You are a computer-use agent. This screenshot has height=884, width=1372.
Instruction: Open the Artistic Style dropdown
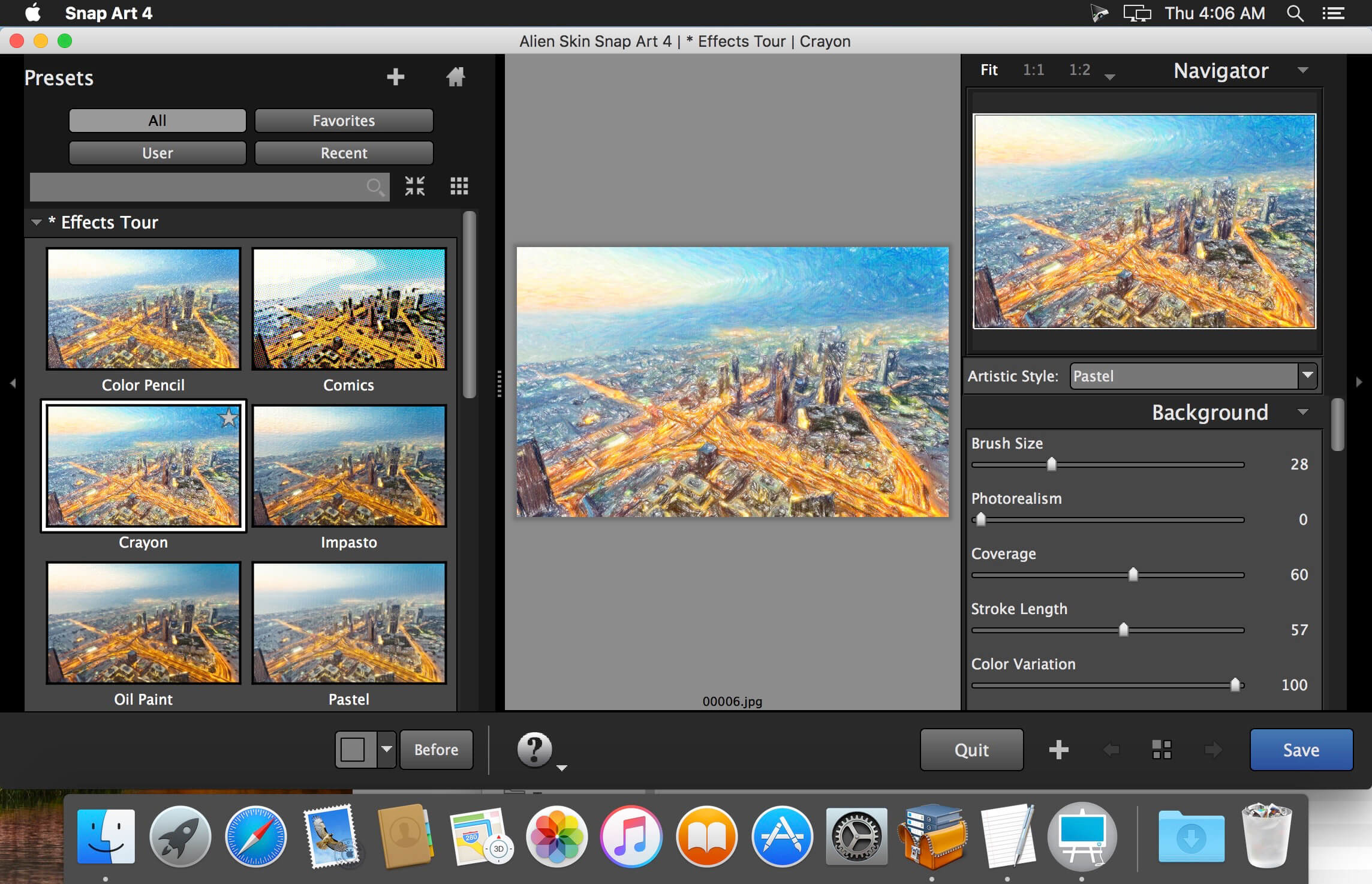1190,376
